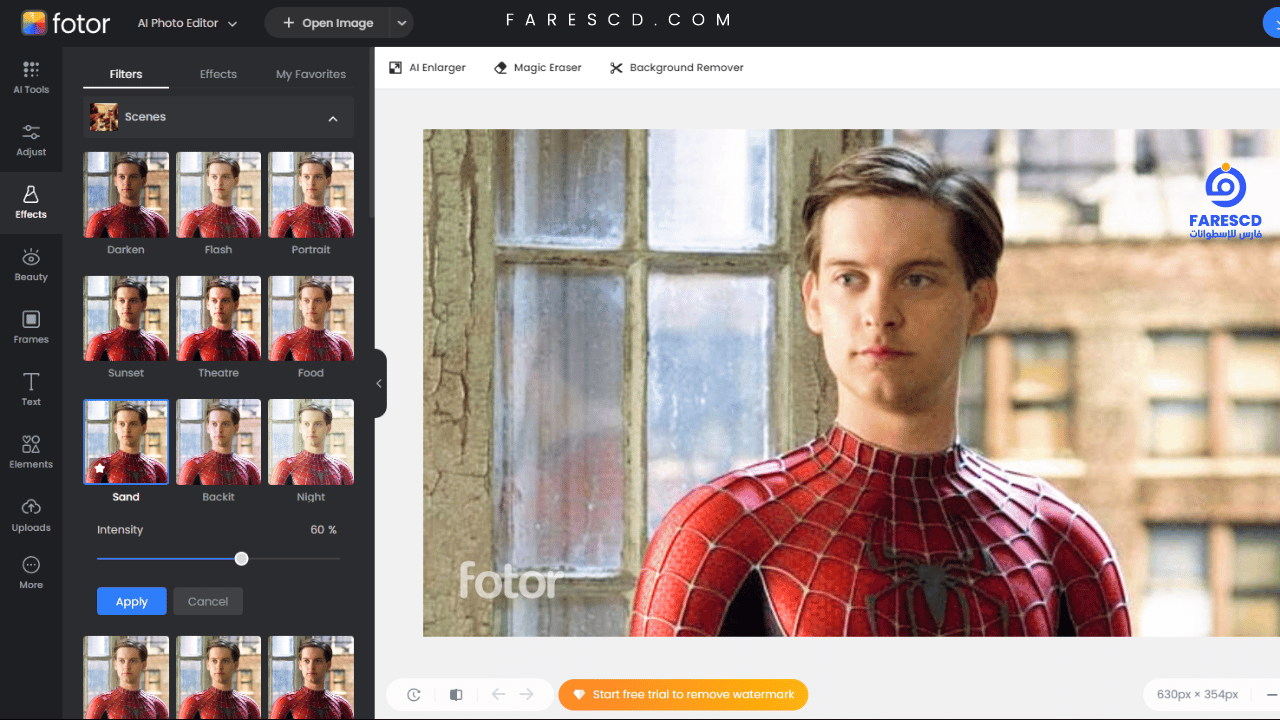Image resolution: width=1280 pixels, height=720 pixels.
Task: Select the Flash filter thumbnail
Action: pyautogui.click(x=218, y=195)
